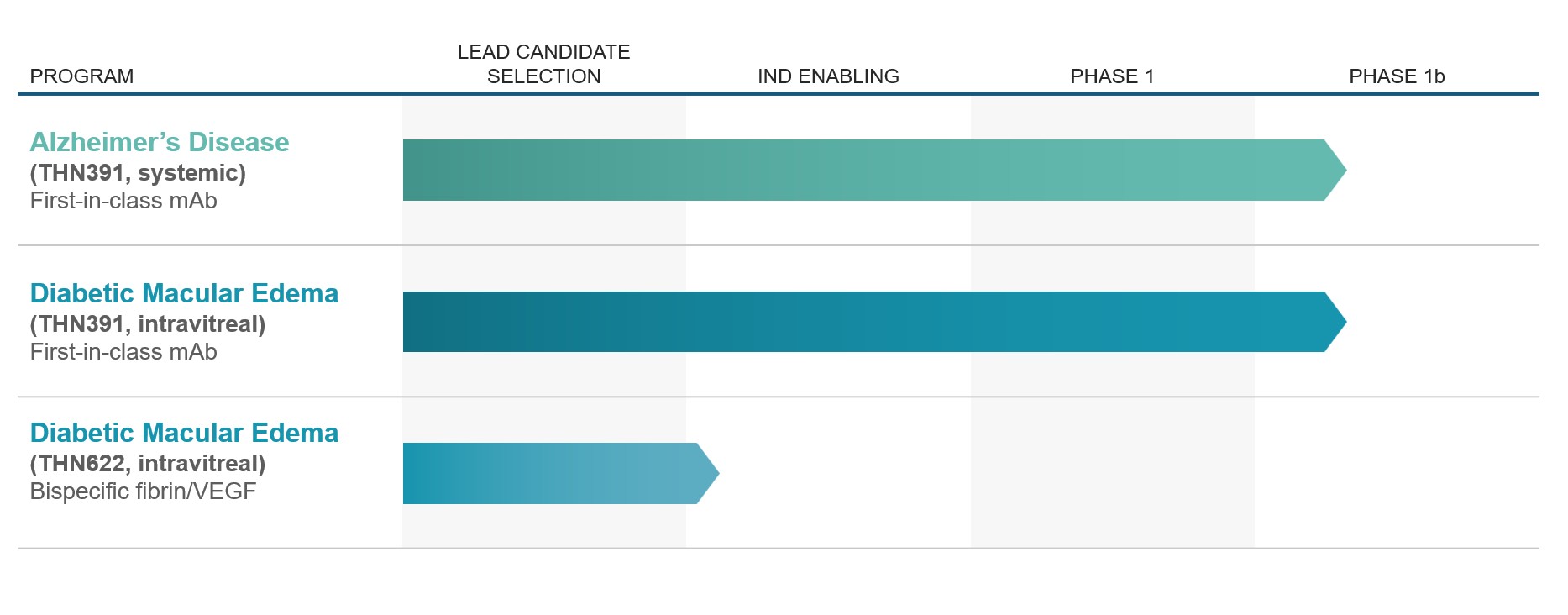Click arrow tip of THN622 bar
This screenshot has height=615, width=1568.
pyautogui.click(x=708, y=473)
